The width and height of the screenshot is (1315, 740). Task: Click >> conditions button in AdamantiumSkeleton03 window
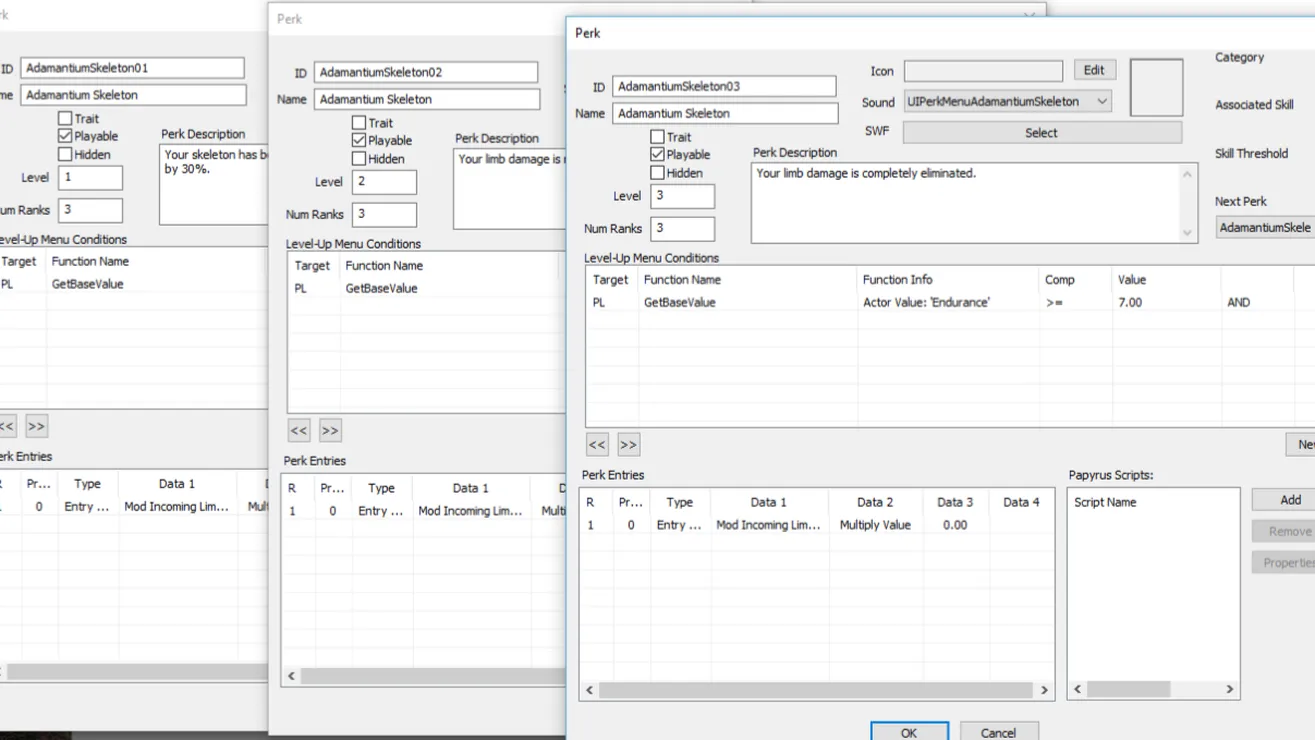[628, 445]
